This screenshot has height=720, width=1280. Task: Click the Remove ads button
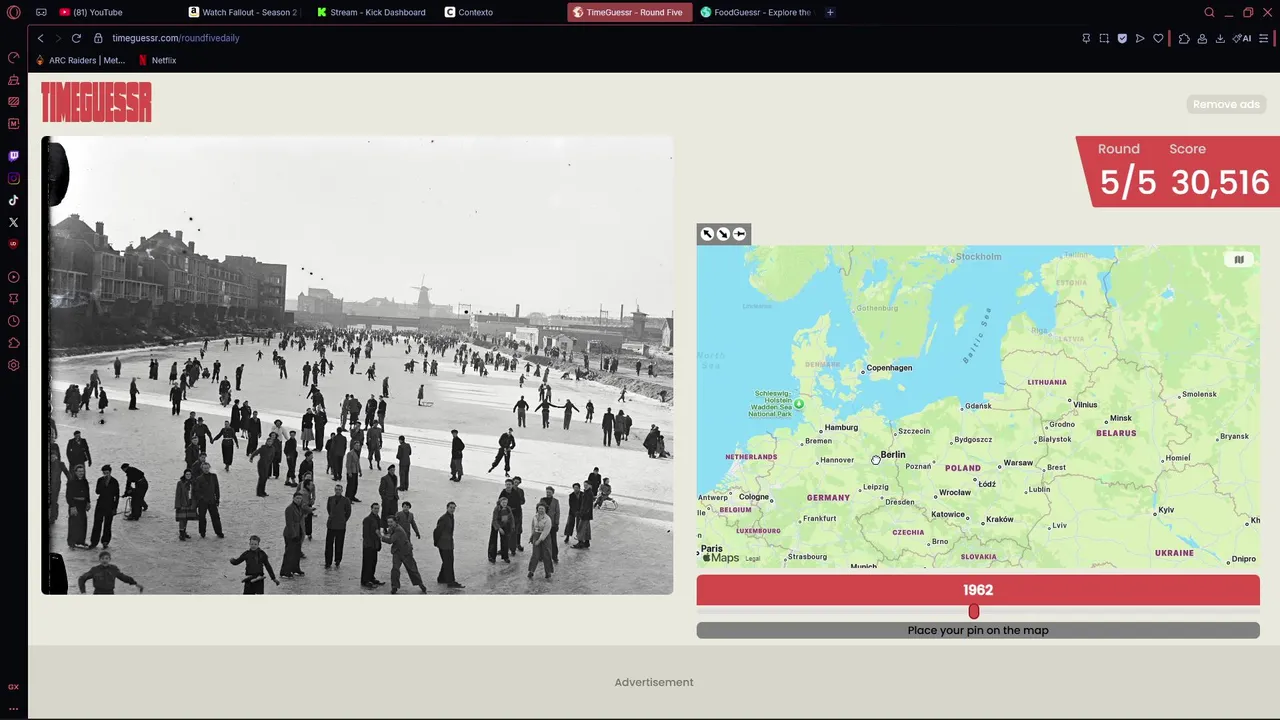coord(1226,104)
